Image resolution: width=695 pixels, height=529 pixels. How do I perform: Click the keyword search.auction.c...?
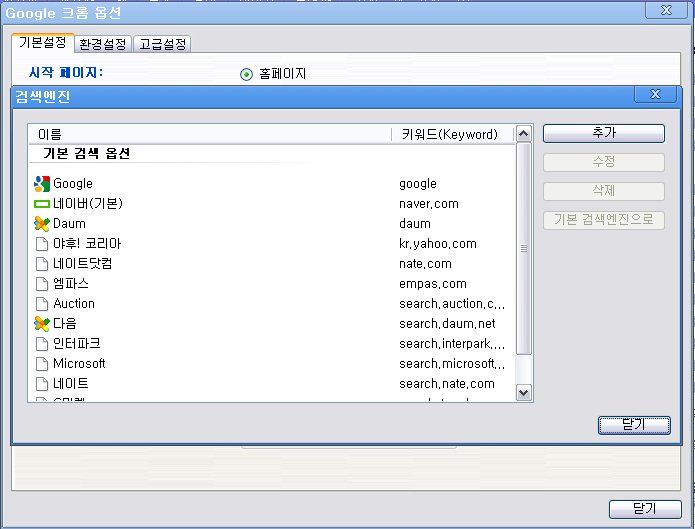coord(452,304)
